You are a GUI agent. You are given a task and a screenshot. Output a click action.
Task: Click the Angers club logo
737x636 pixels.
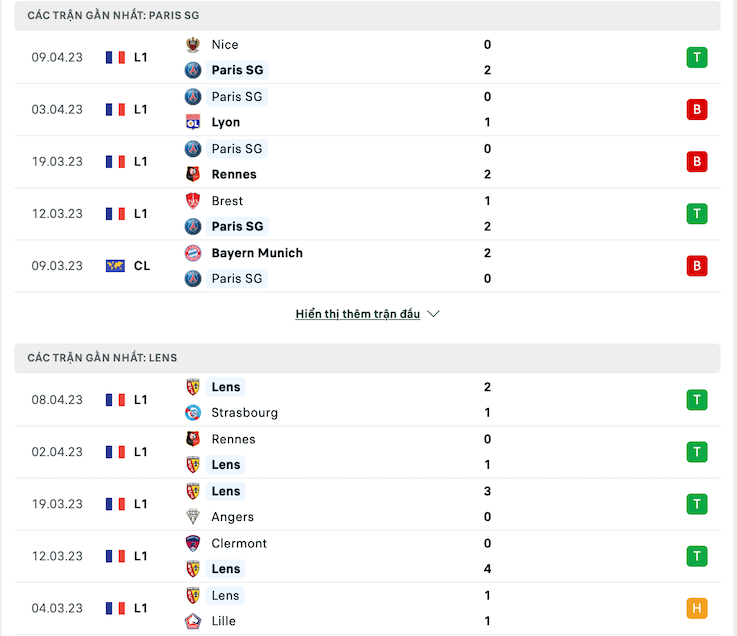coord(193,517)
